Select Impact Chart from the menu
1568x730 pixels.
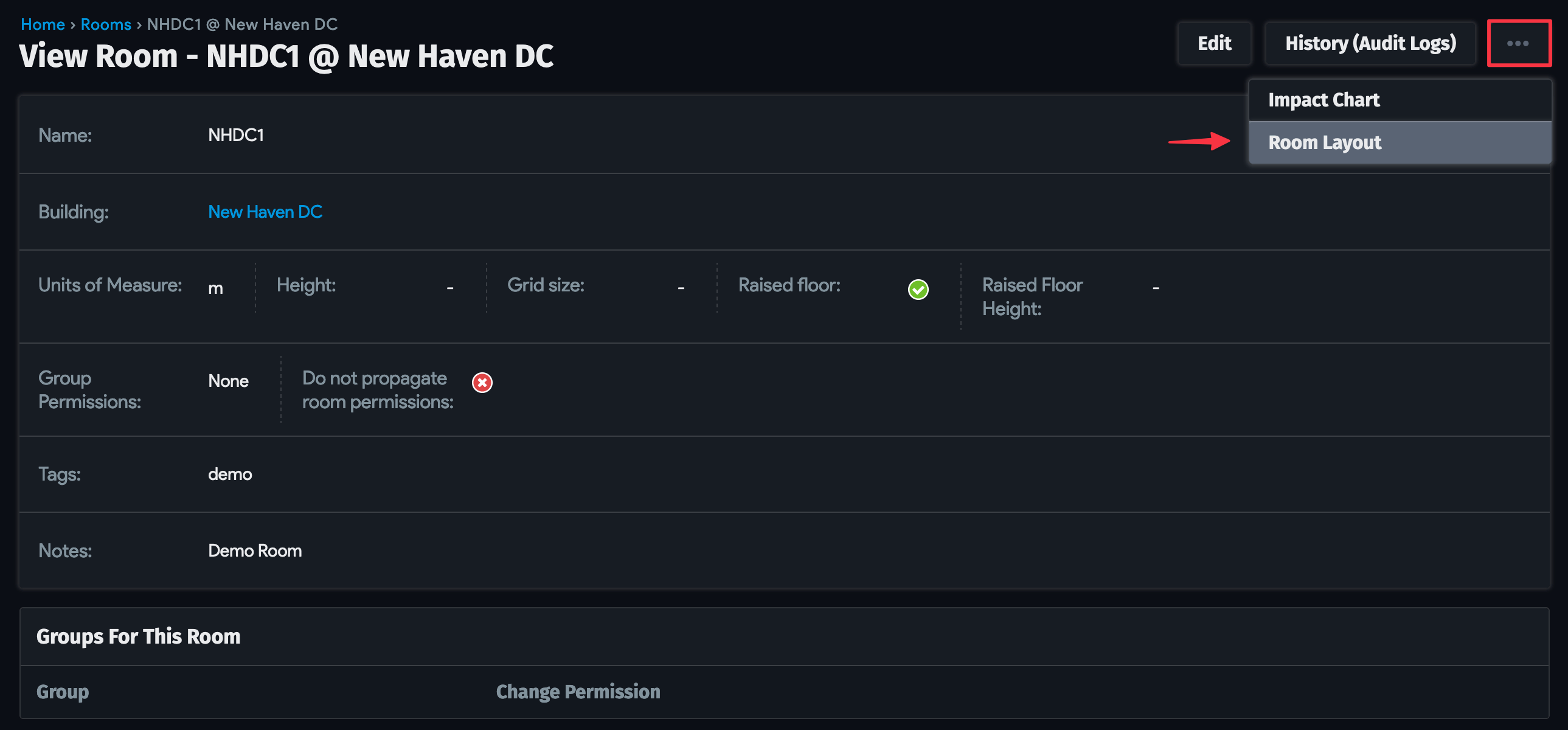(1323, 99)
